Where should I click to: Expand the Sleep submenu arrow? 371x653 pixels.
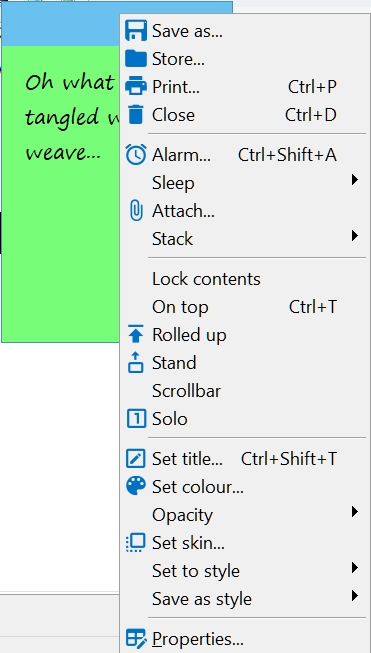pos(354,180)
